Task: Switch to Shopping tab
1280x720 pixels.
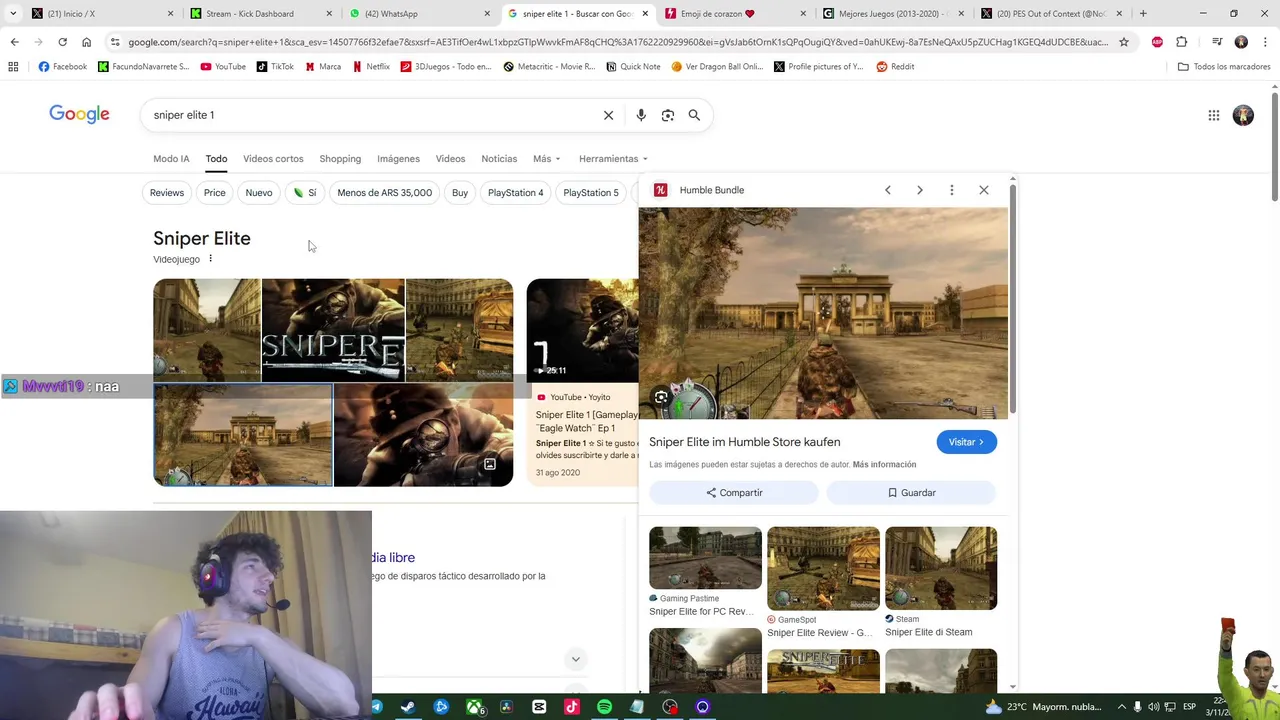Action: pos(340,159)
